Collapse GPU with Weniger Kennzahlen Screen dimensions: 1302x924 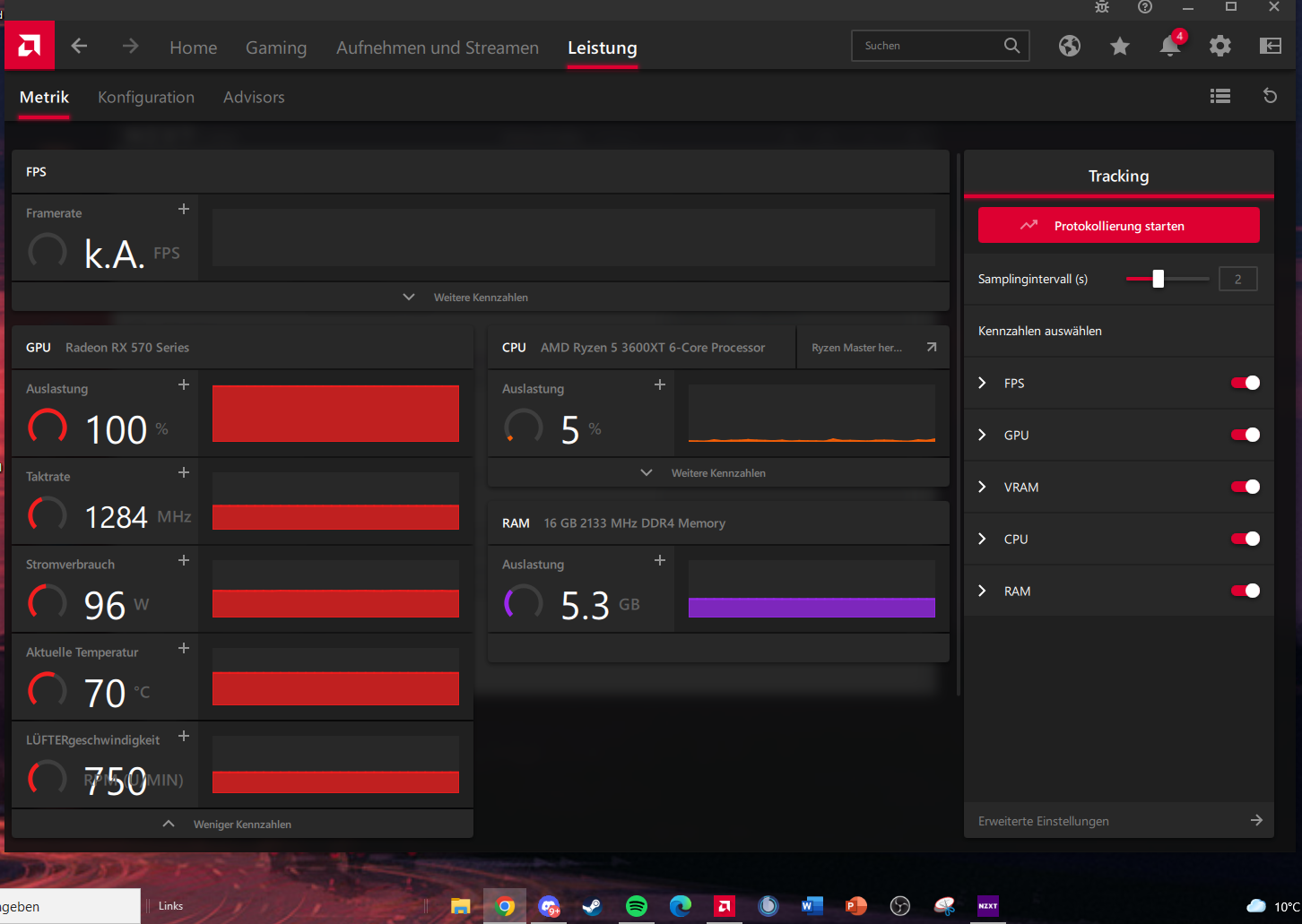tap(242, 824)
